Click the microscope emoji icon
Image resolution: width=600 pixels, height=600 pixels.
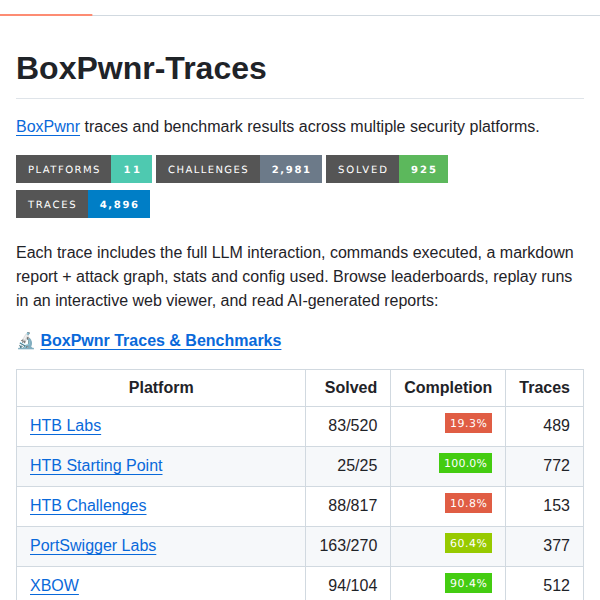coord(26,341)
